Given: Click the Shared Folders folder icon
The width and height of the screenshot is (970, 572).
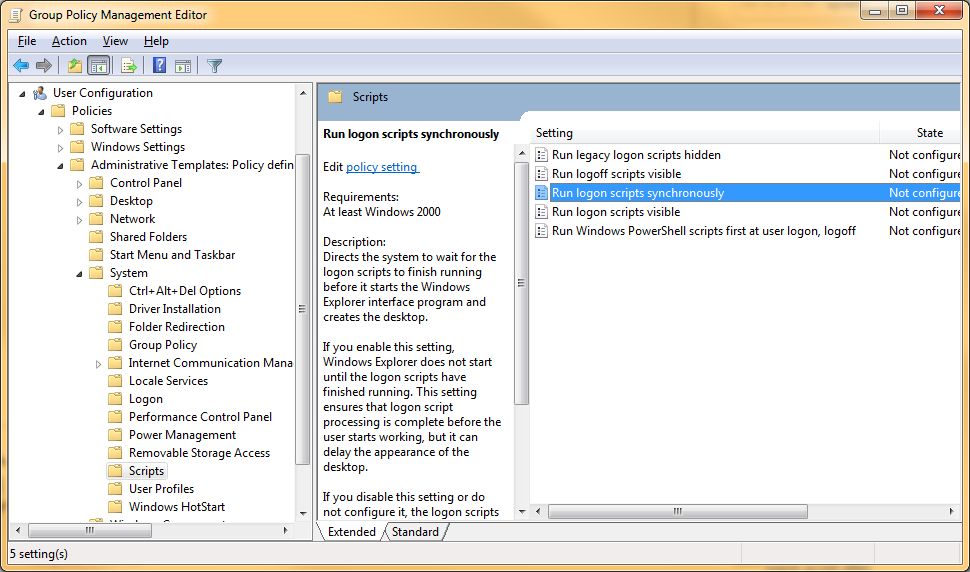Looking at the screenshot, I should (x=97, y=237).
